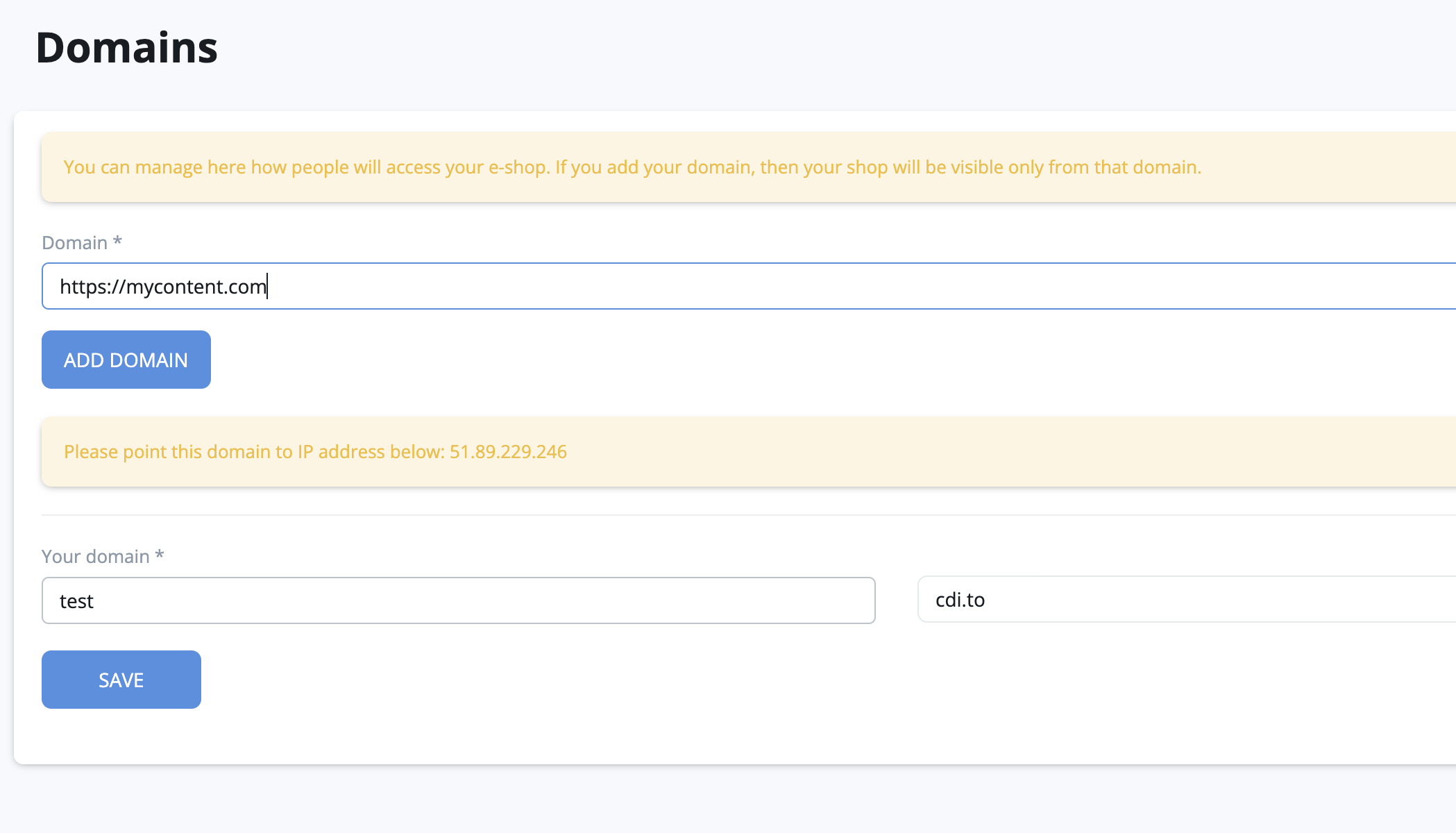The image size is (1456, 833).
Task: Place cursor at 'https://' in Domain field
Action: click(92, 287)
